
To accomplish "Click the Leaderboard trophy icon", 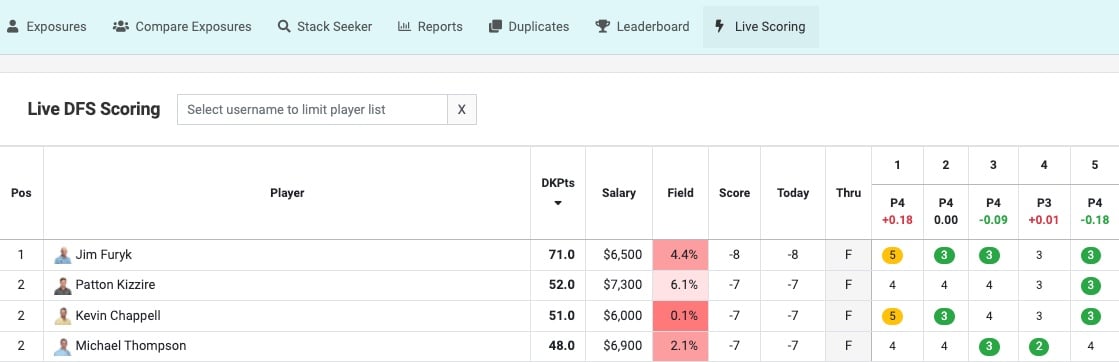I will pos(603,26).
